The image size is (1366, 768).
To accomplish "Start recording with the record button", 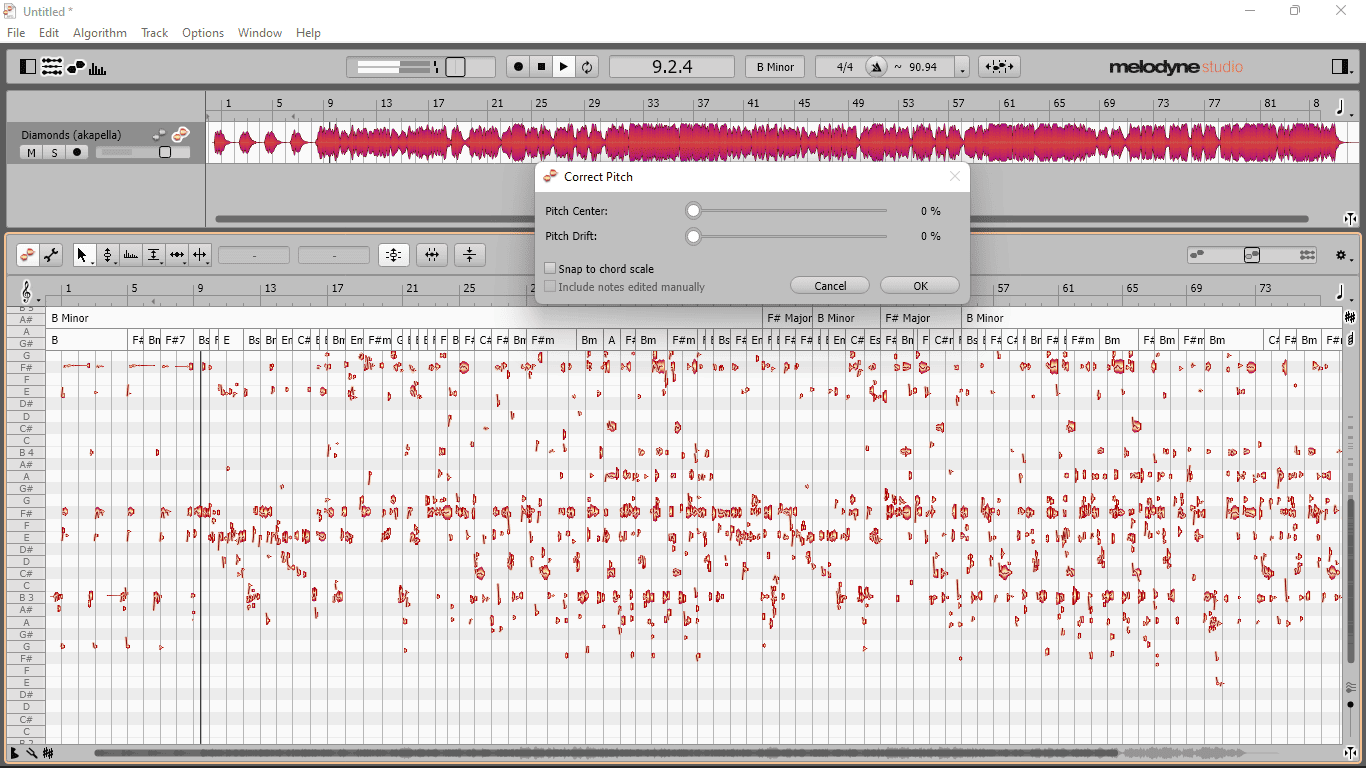I will coord(518,67).
